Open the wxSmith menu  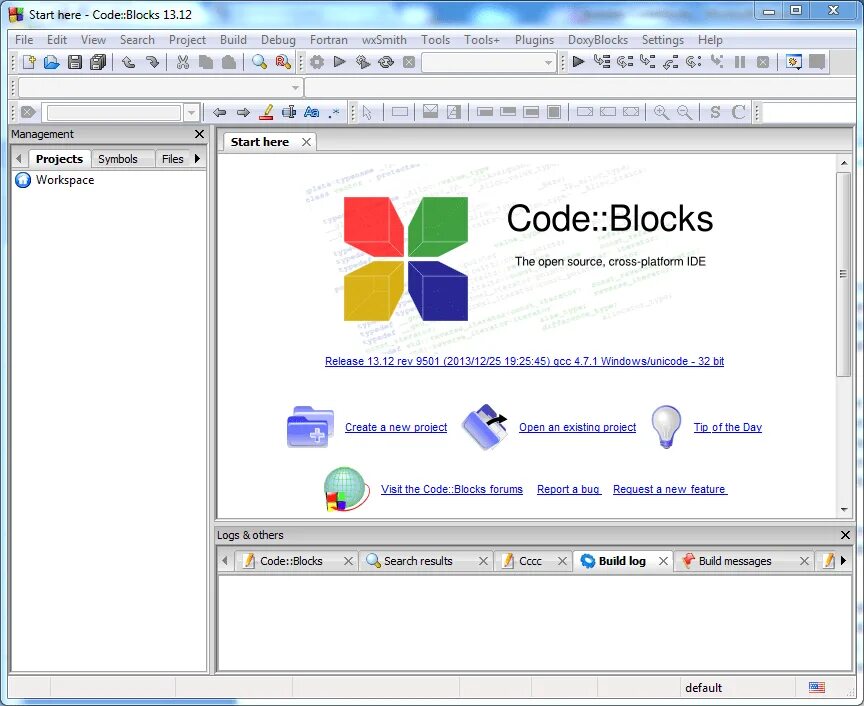pyautogui.click(x=384, y=40)
